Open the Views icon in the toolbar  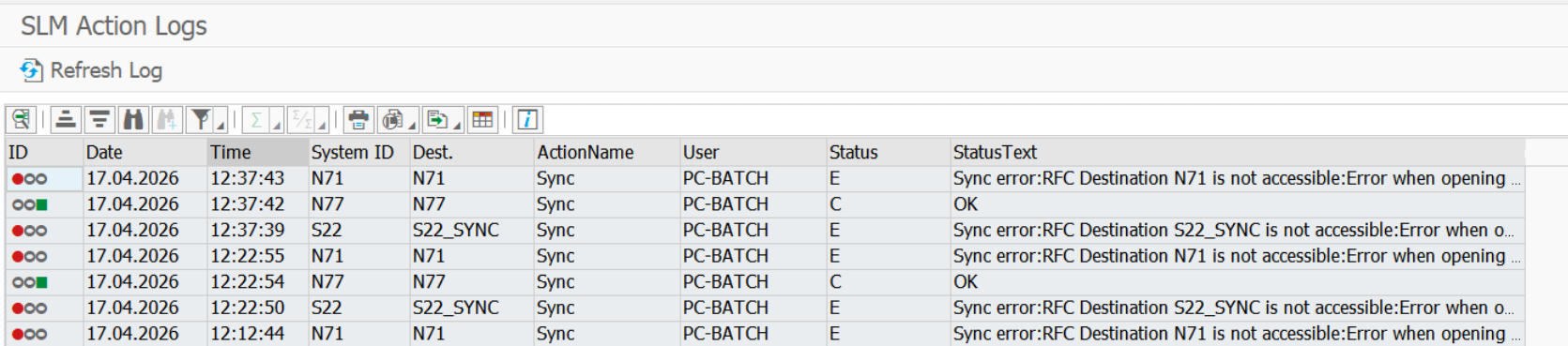392,120
